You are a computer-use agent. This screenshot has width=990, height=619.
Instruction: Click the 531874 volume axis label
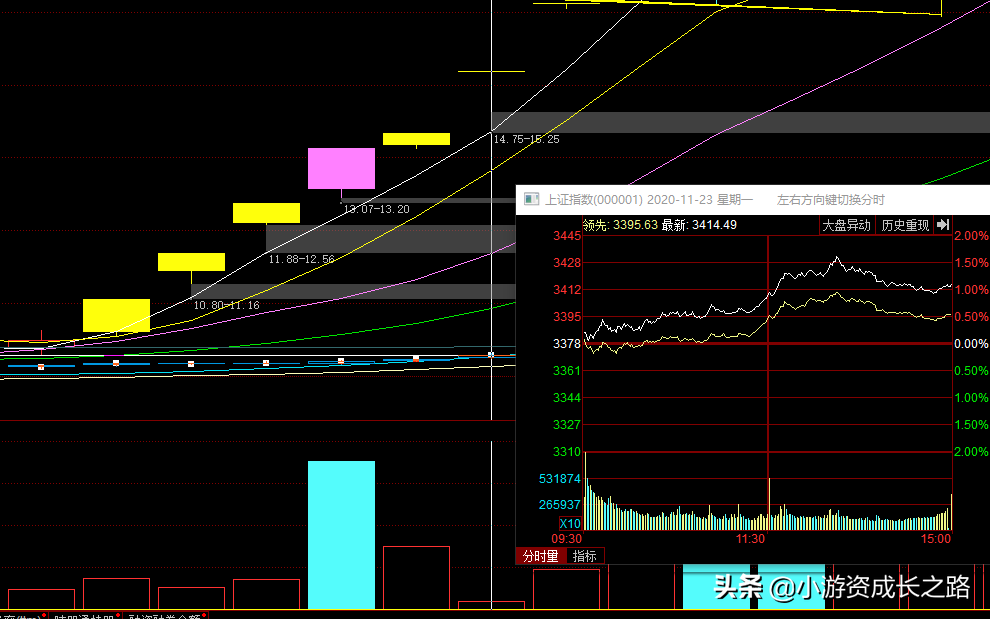[559, 479]
